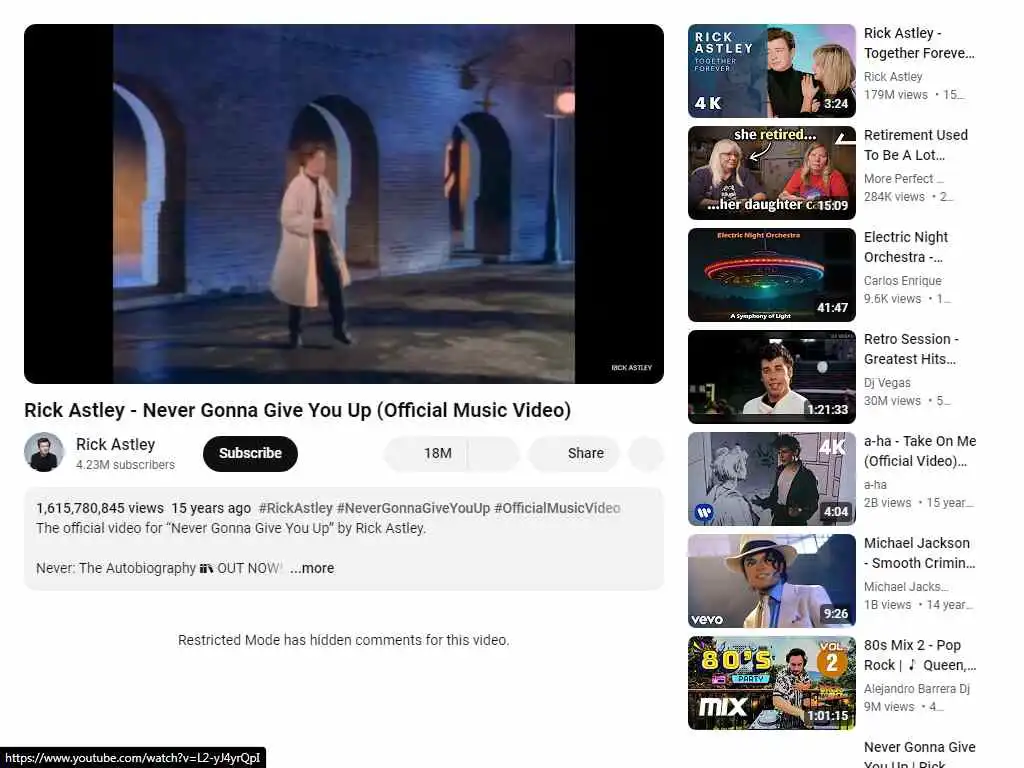The width and height of the screenshot is (1024, 768).
Task: Open 'a-ha - Take On Me (Official Video)' title
Action: point(920,451)
